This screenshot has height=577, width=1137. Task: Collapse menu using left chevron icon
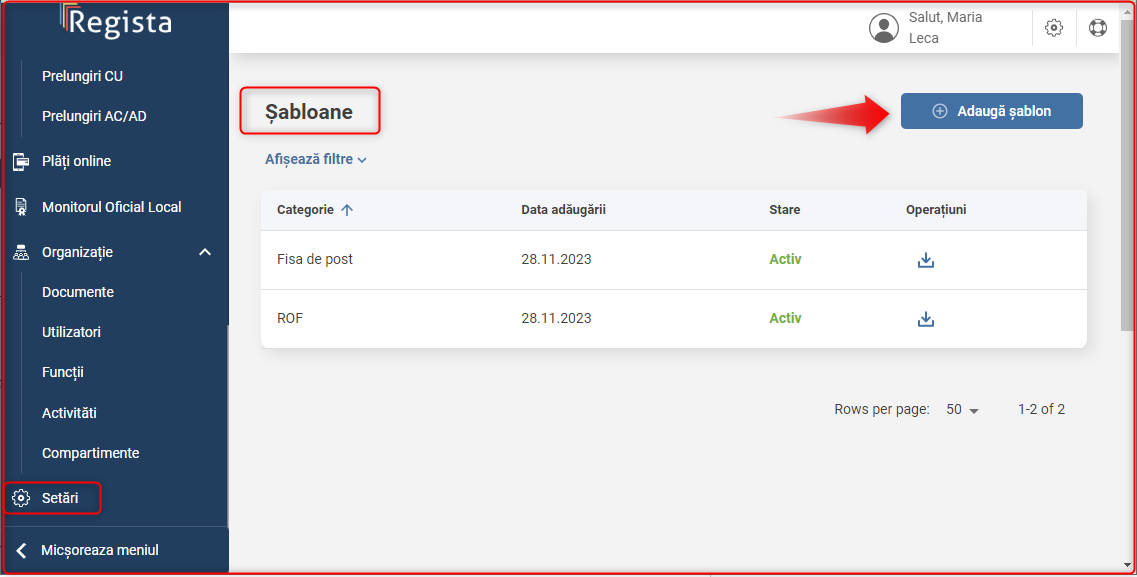tap(21, 551)
